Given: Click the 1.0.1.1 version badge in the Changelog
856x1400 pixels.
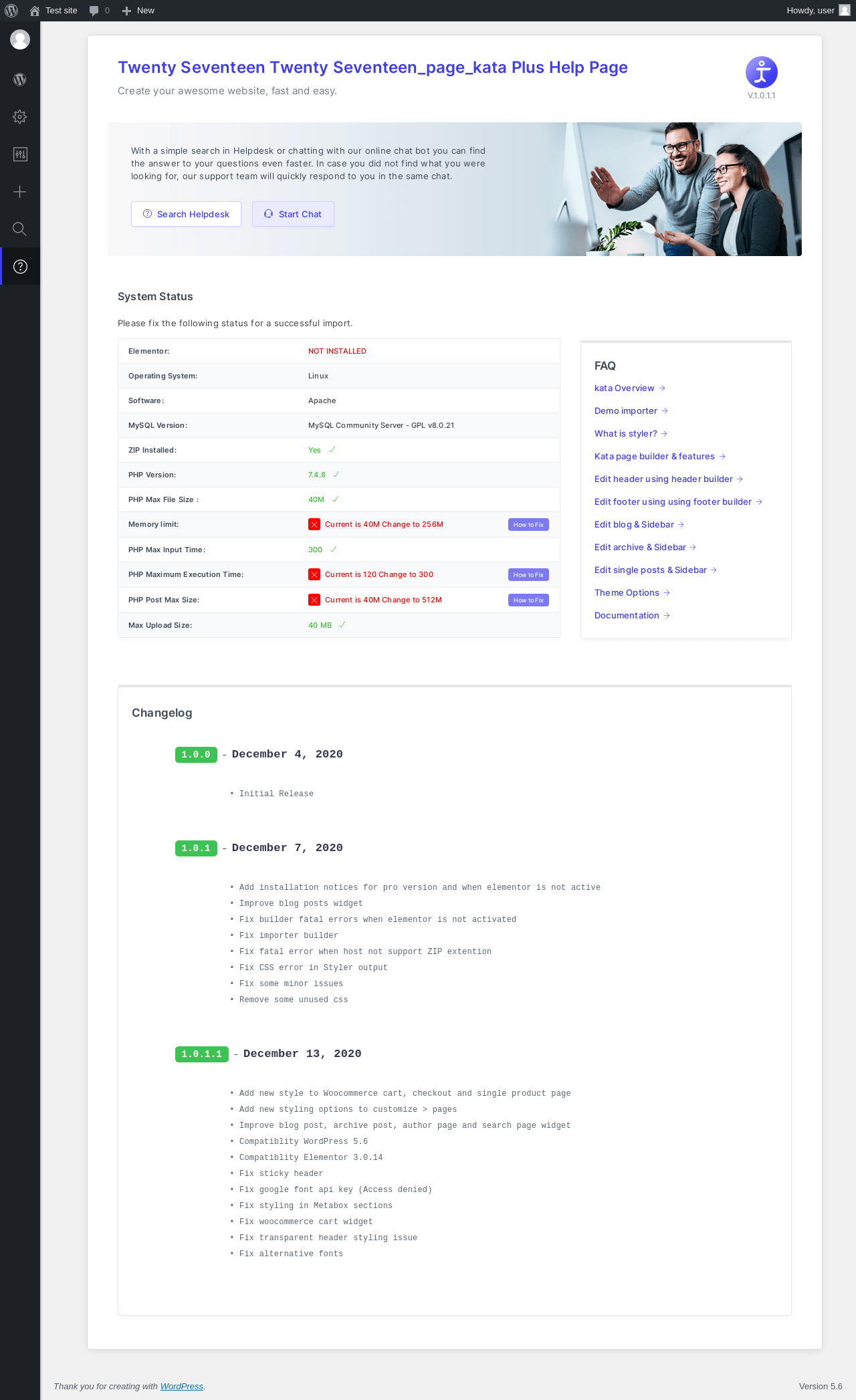Looking at the screenshot, I should click(202, 1054).
